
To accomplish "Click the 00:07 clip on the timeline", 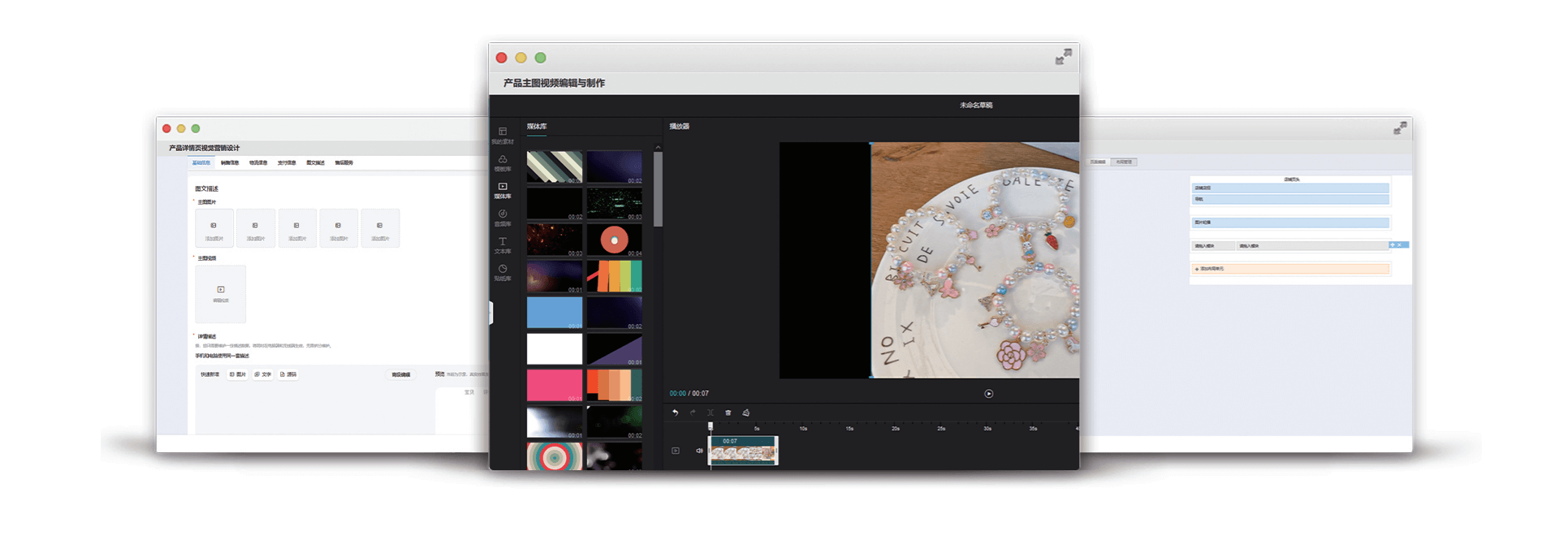I will (743, 451).
